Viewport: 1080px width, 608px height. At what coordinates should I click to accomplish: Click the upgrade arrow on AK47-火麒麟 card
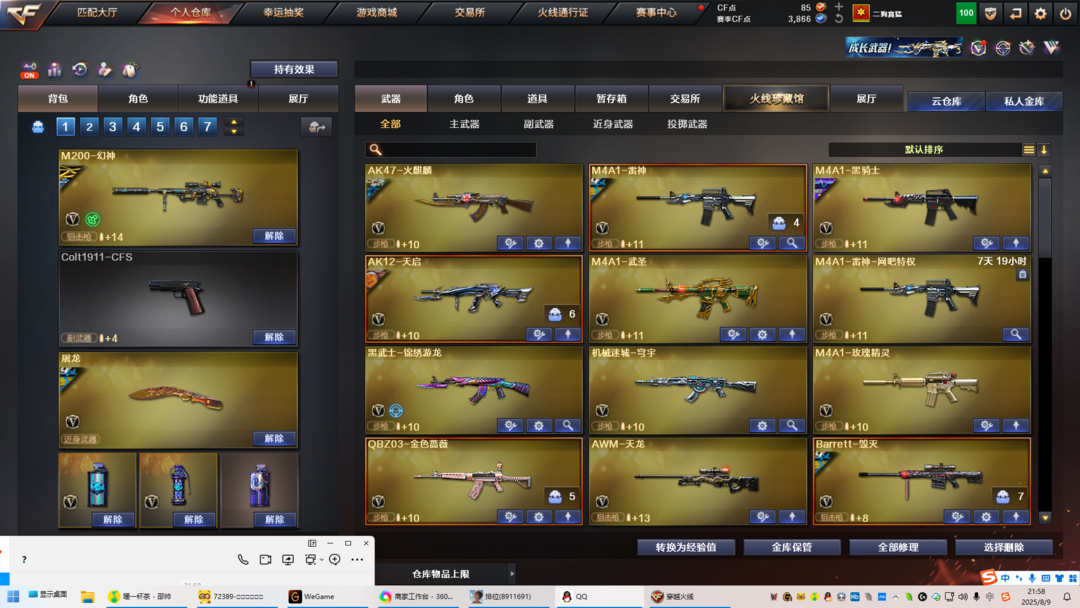pos(568,243)
